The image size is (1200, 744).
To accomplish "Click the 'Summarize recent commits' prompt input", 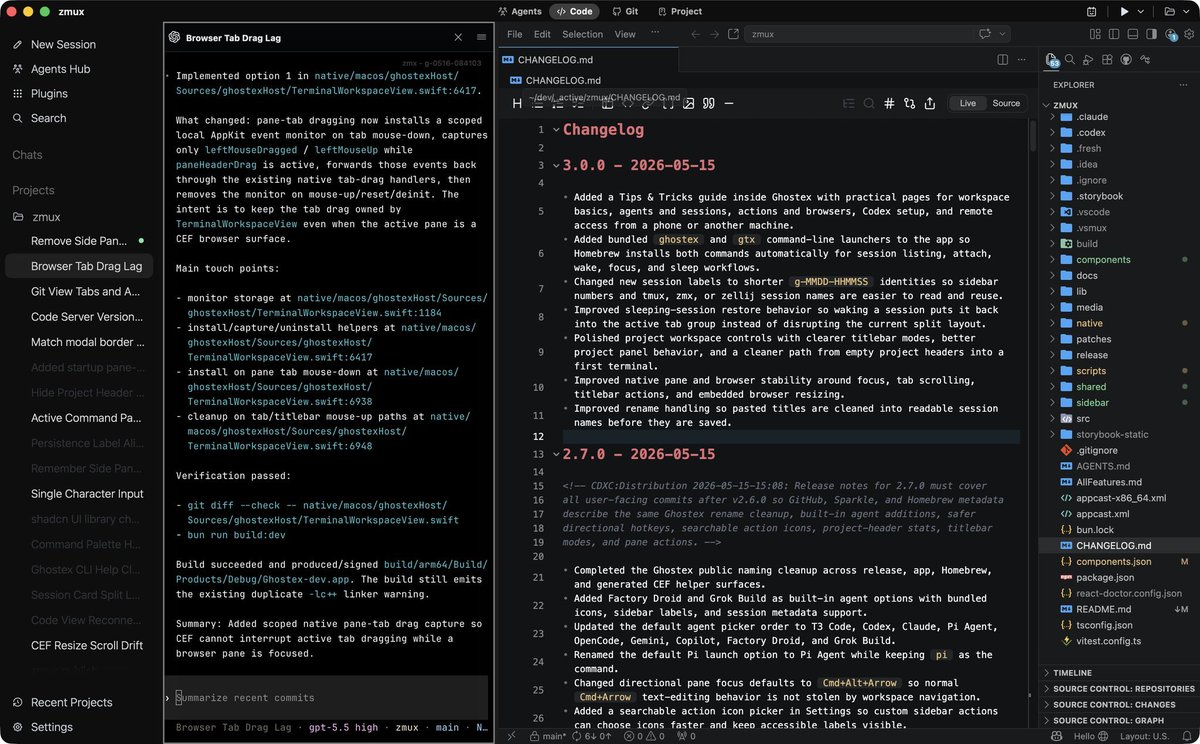I will [x=327, y=697].
